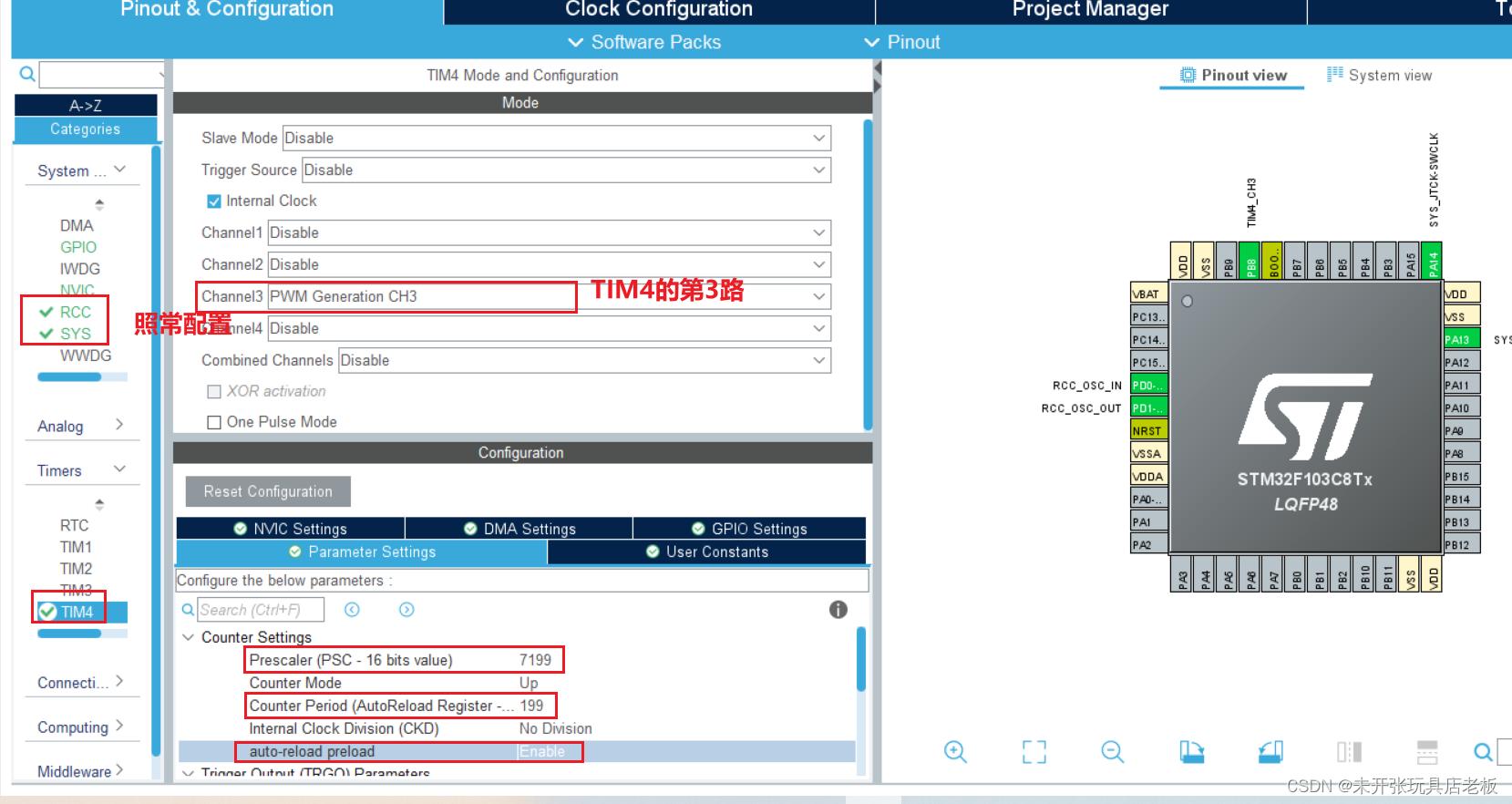Image resolution: width=1512 pixels, height=804 pixels.
Task: Select the Parameter Settings tab
Action: click(362, 551)
